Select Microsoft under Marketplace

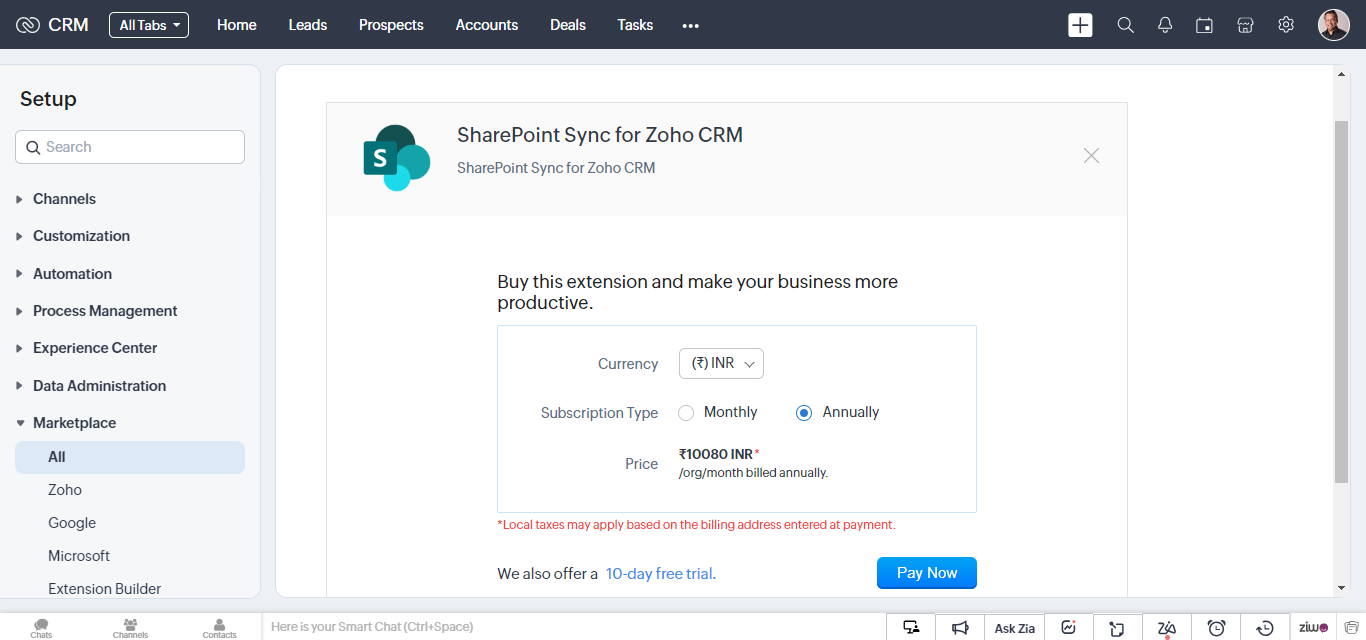pos(79,556)
